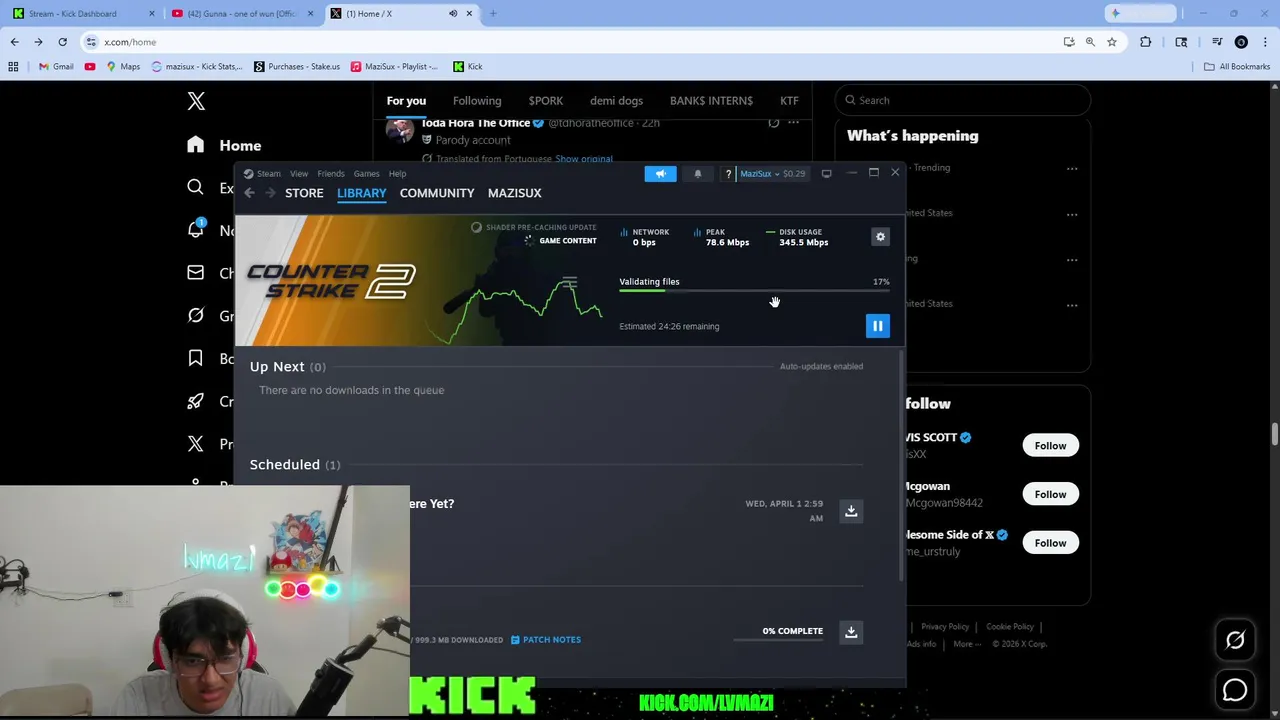Viewport: 1280px width, 720px height.
Task: Click Show original translation link
Action: pyautogui.click(x=584, y=159)
